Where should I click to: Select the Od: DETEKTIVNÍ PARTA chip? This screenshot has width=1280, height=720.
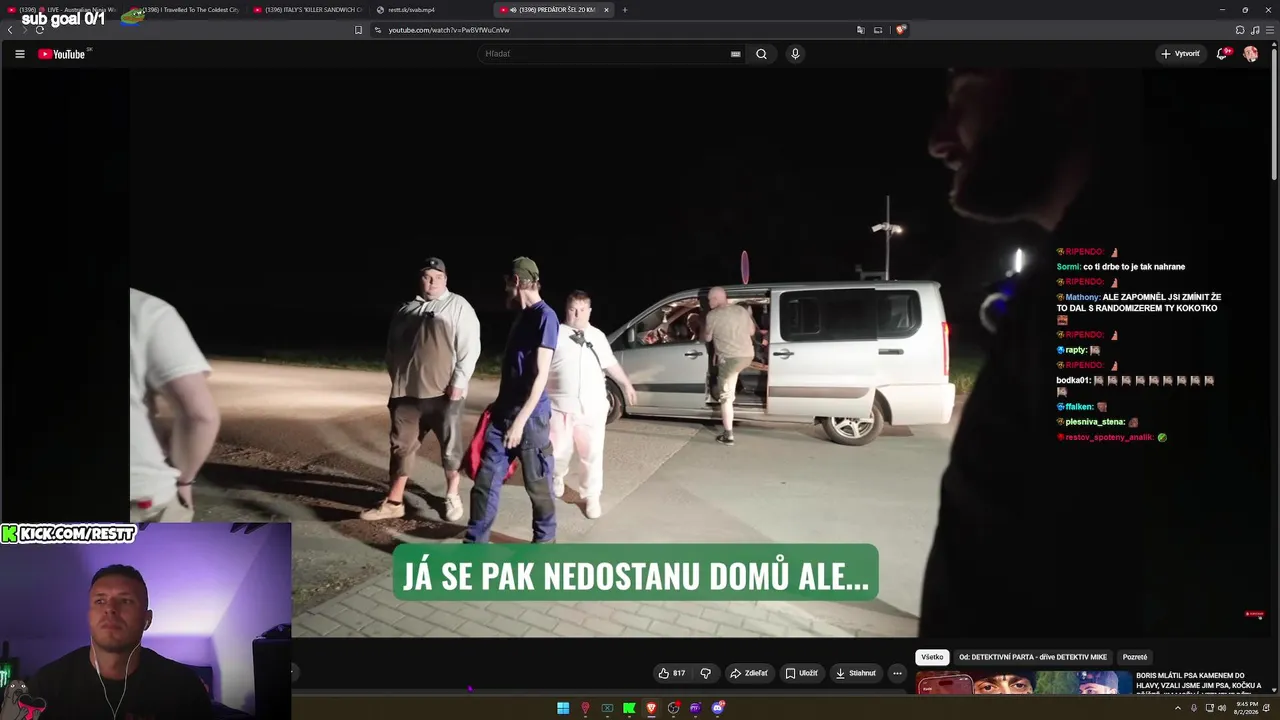pos(1033,657)
